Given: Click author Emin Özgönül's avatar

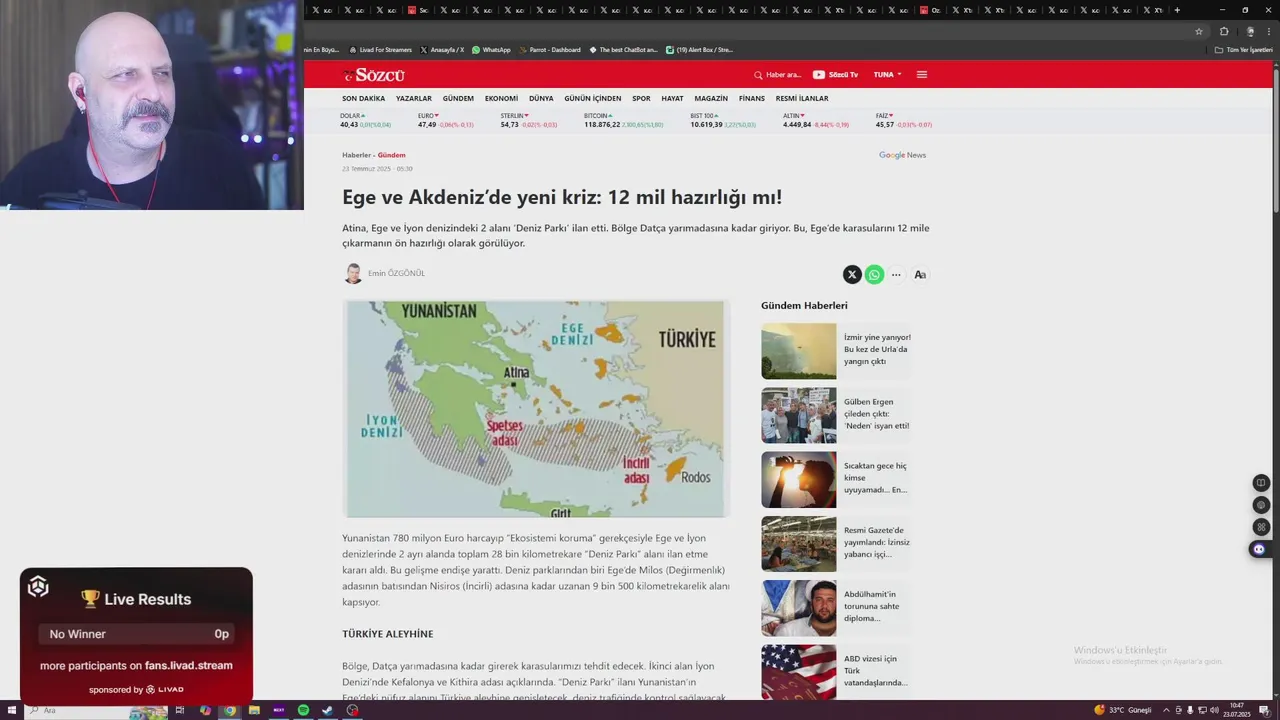Looking at the screenshot, I should pyautogui.click(x=353, y=273).
